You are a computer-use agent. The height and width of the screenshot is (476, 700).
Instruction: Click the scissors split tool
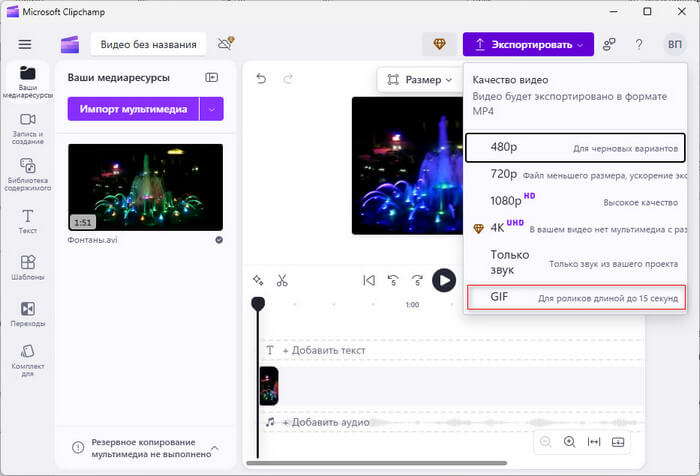[282, 280]
